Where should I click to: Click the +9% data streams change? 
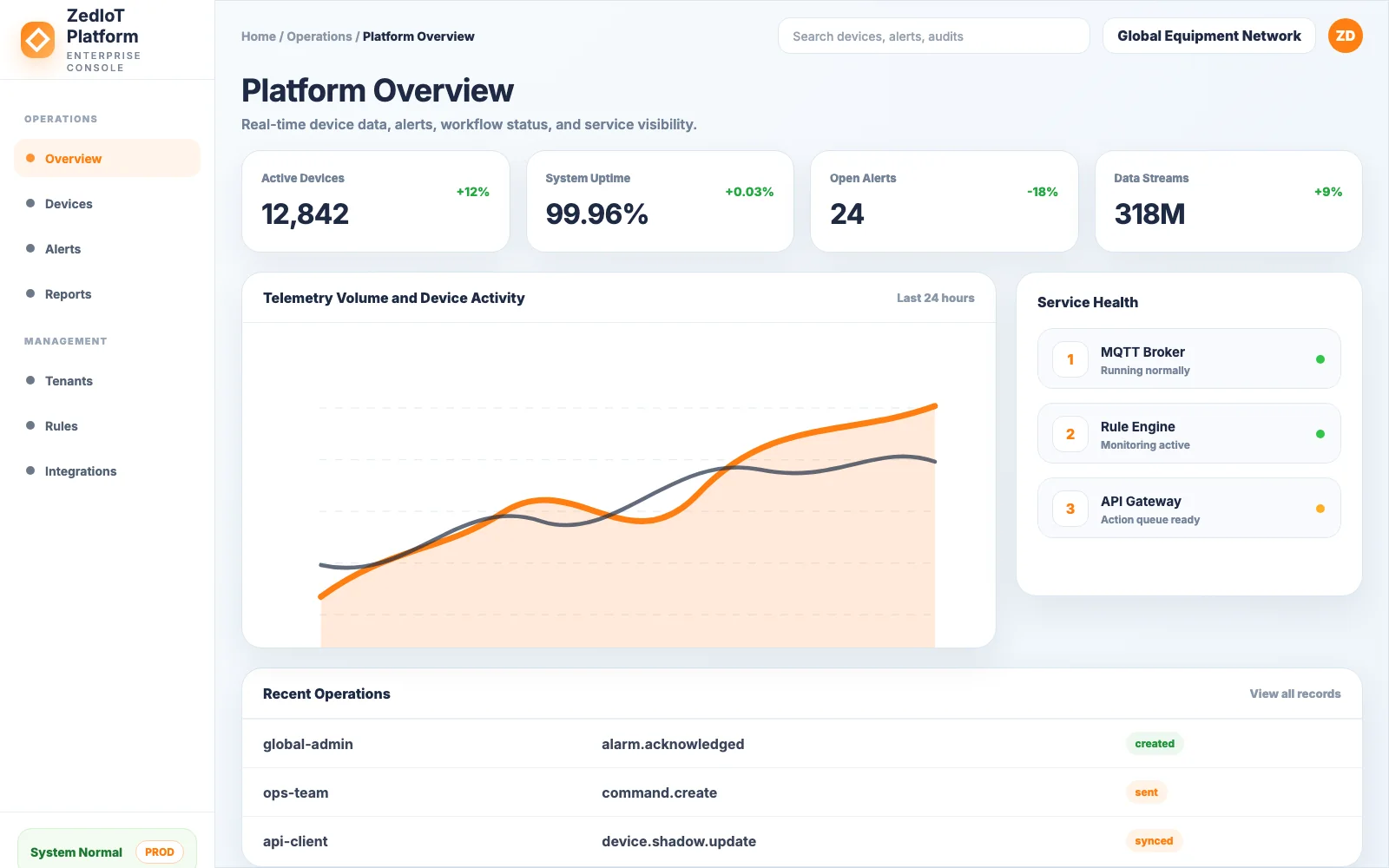click(x=1327, y=192)
